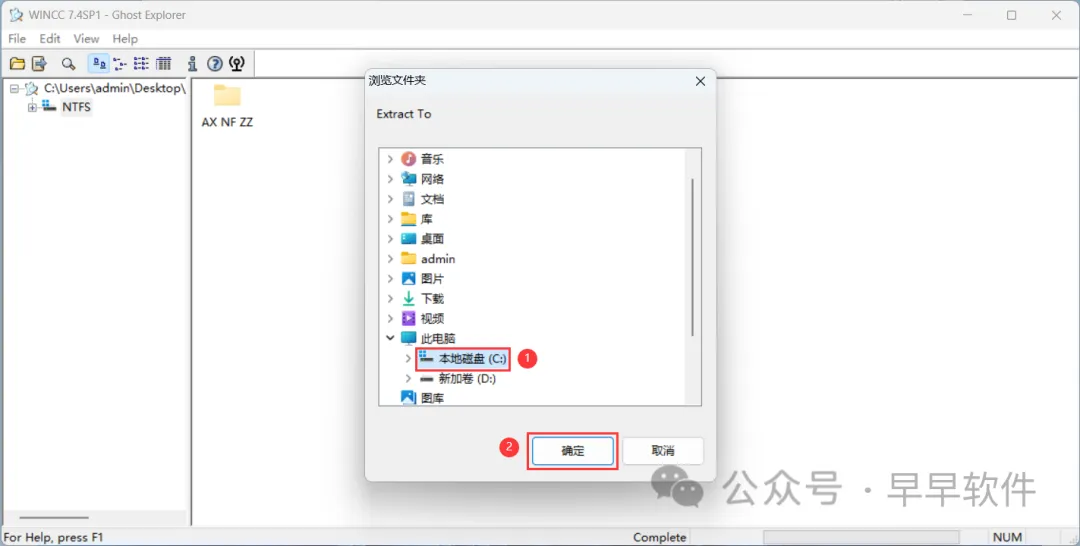Open the Edit menu
1080x546 pixels.
[x=50, y=39]
